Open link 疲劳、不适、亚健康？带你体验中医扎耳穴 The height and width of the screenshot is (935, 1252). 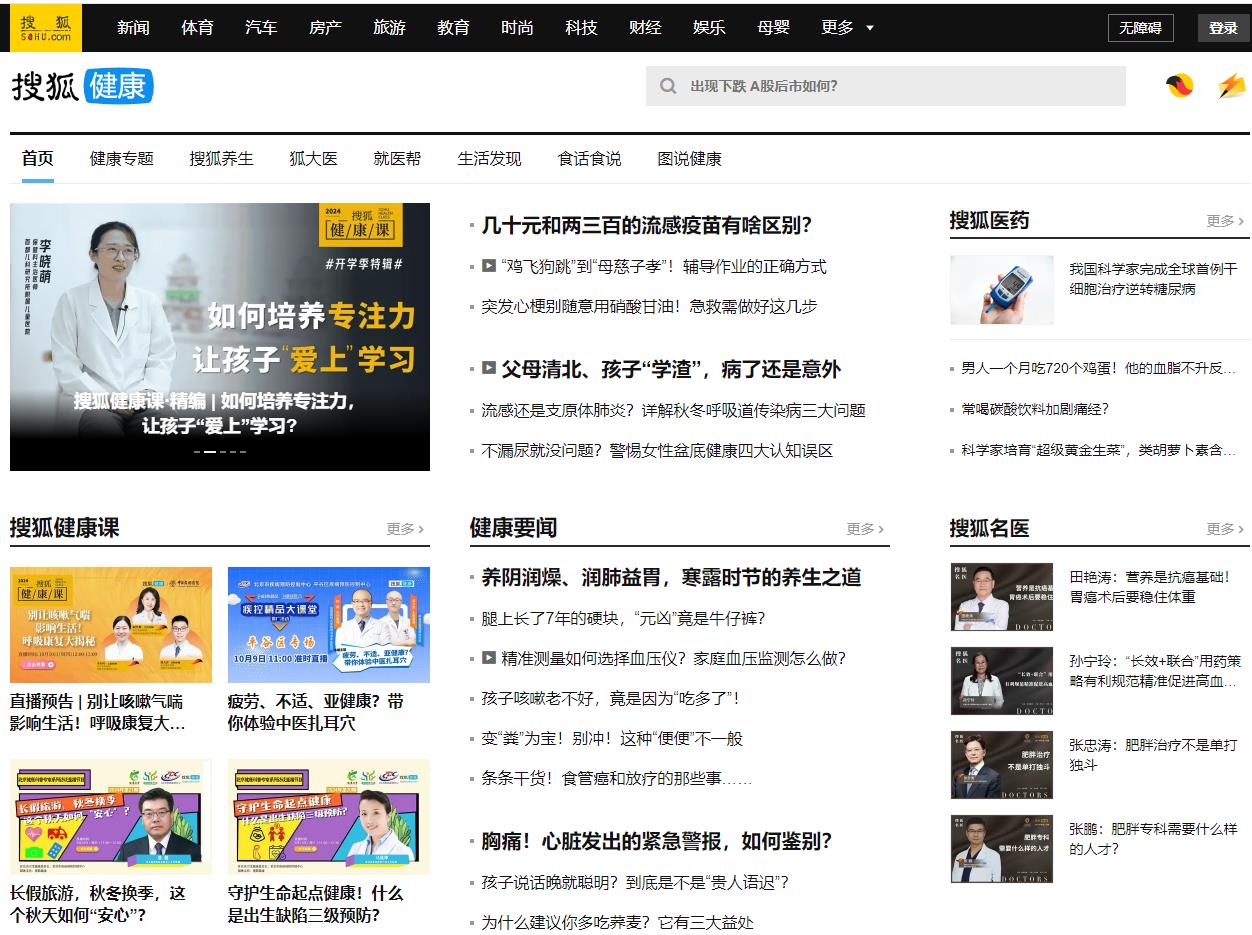coord(316,712)
